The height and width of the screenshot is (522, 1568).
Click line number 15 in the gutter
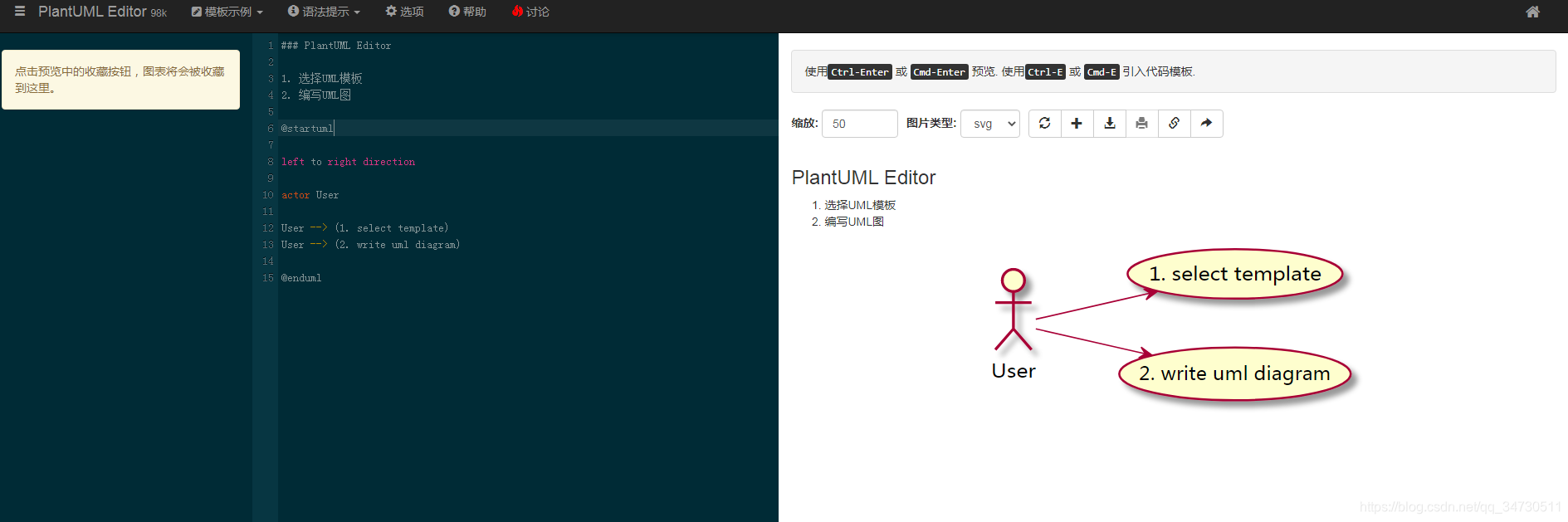267,278
